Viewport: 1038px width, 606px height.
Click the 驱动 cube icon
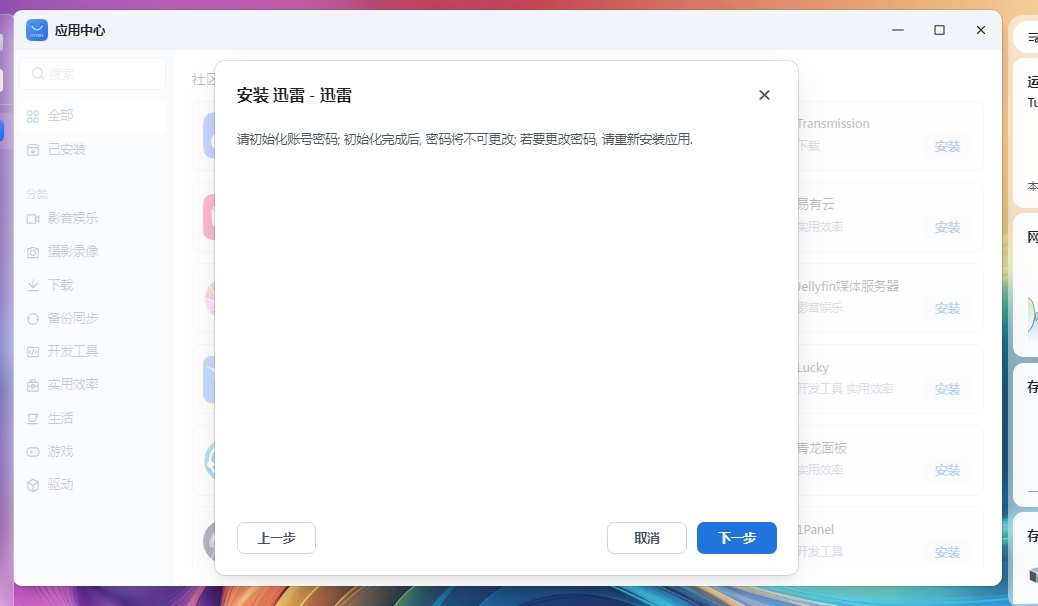coord(33,485)
